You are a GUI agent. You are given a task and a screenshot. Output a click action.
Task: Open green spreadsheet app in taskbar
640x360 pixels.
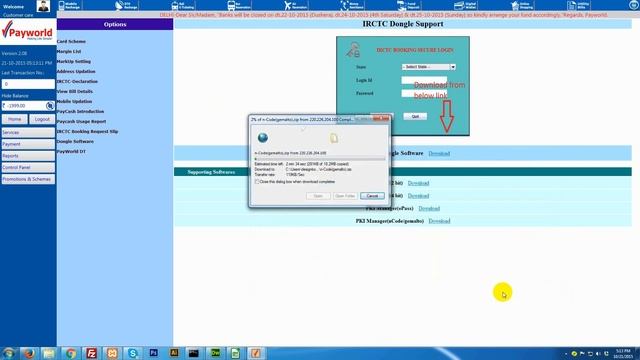pyautogui.click(x=236, y=353)
